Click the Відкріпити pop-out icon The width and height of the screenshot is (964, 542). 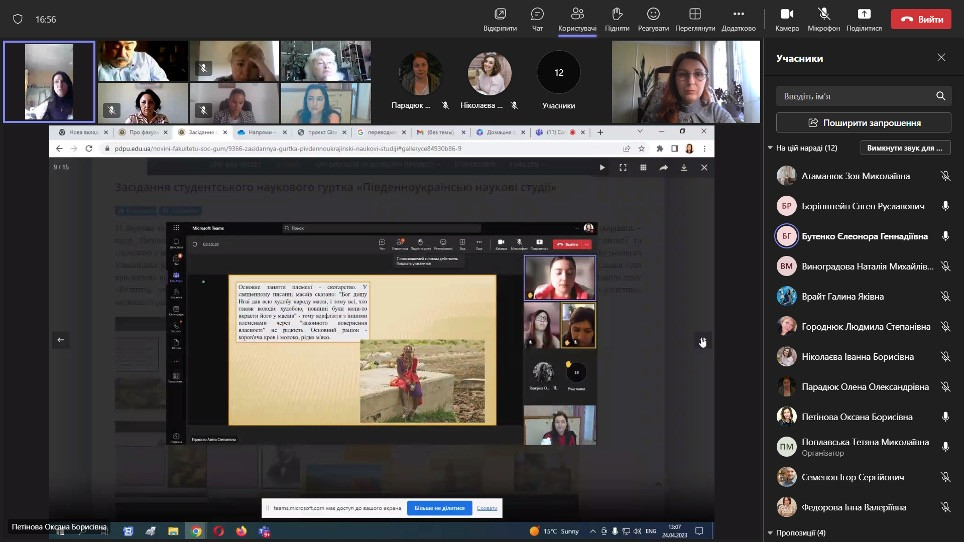[499, 17]
